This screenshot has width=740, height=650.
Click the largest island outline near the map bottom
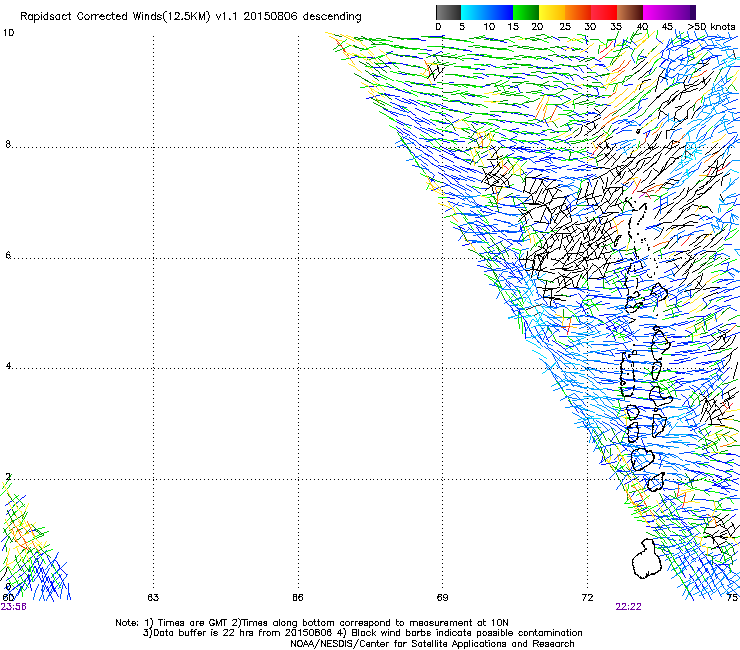click(647, 559)
